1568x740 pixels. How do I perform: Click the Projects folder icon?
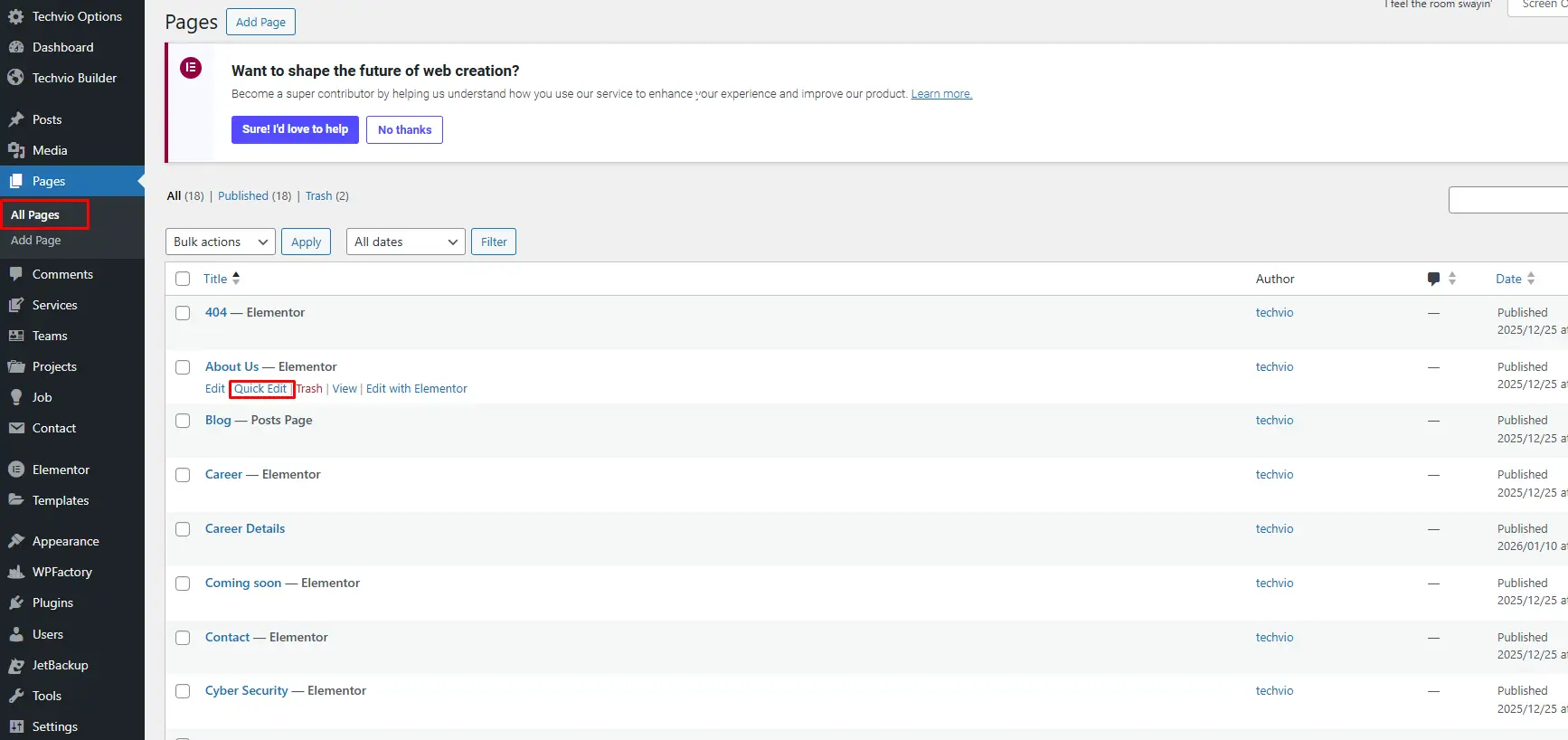[x=15, y=366]
